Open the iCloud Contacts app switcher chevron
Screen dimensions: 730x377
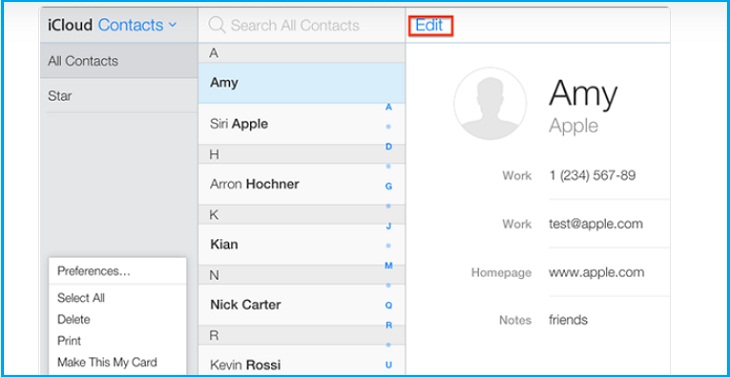173,25
